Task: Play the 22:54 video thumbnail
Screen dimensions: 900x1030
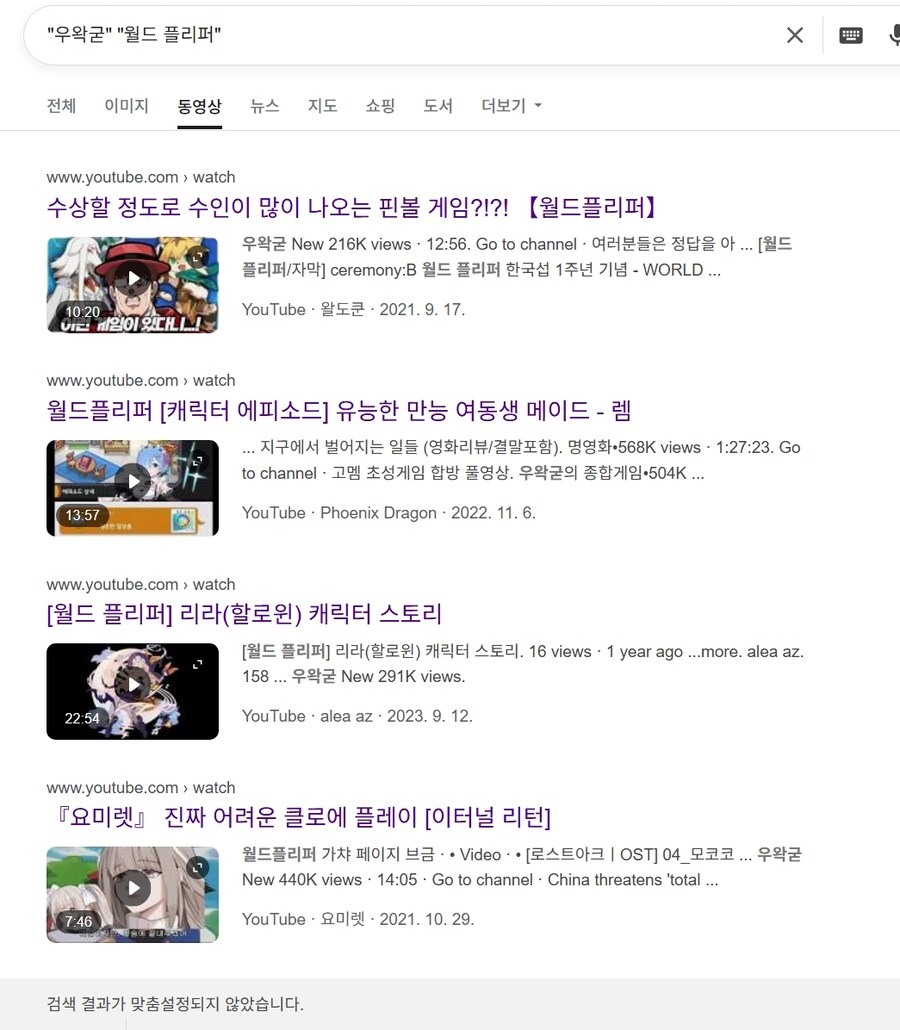Action: 133,691
